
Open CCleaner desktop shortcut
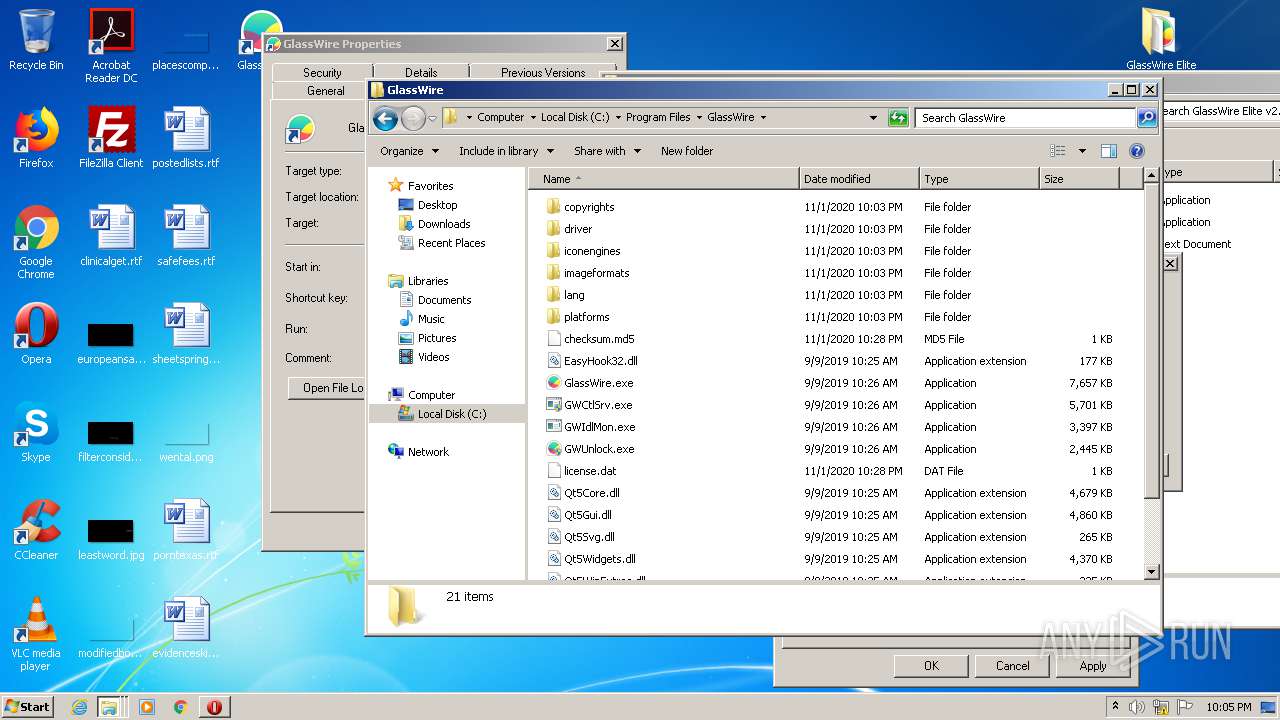(x=36, y=530)
